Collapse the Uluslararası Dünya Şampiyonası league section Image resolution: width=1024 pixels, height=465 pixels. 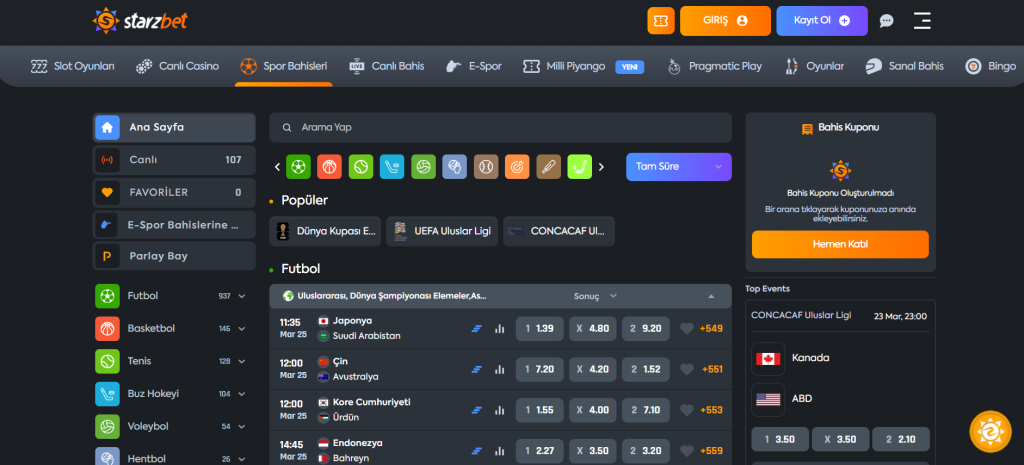coord(711,297)
